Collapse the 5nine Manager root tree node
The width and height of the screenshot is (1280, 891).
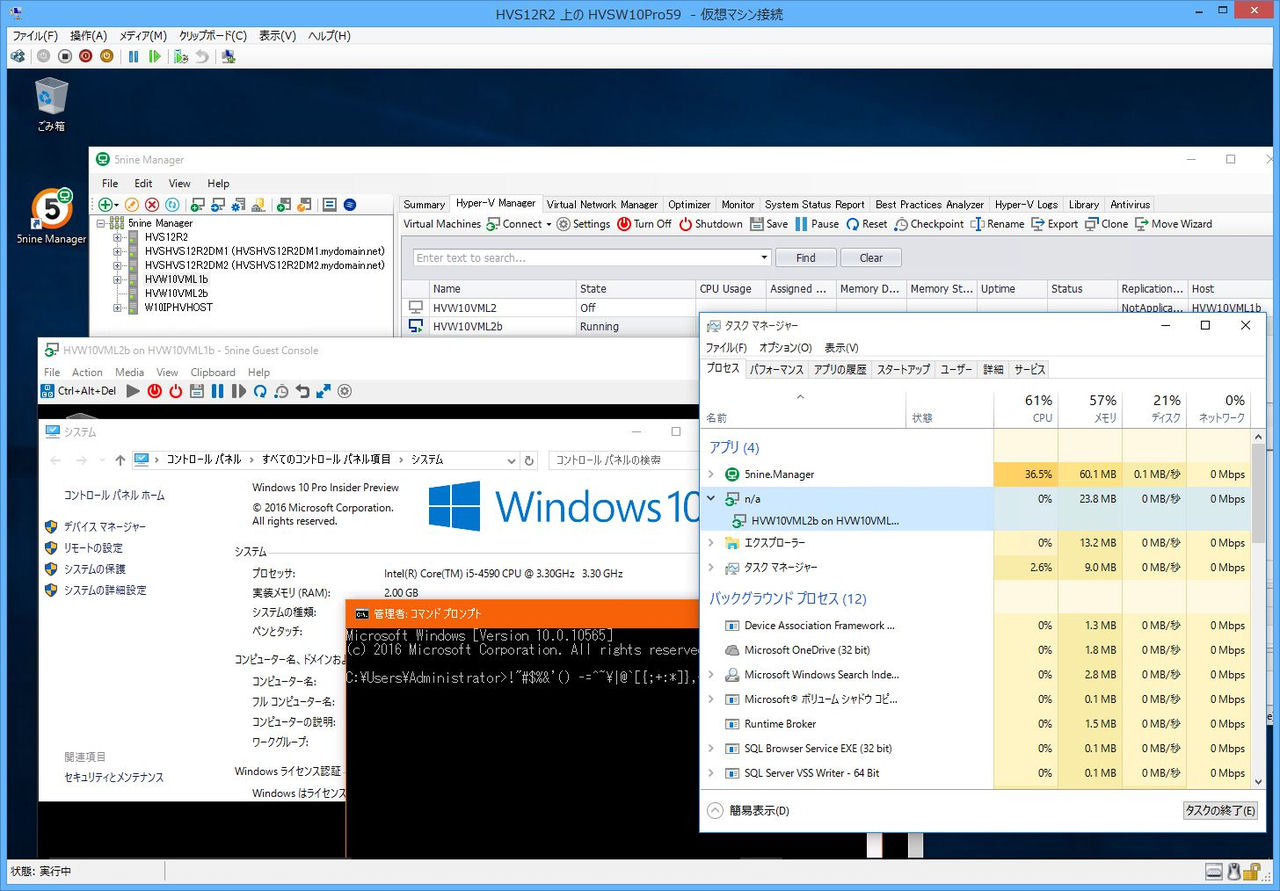(x=101, y=223)
